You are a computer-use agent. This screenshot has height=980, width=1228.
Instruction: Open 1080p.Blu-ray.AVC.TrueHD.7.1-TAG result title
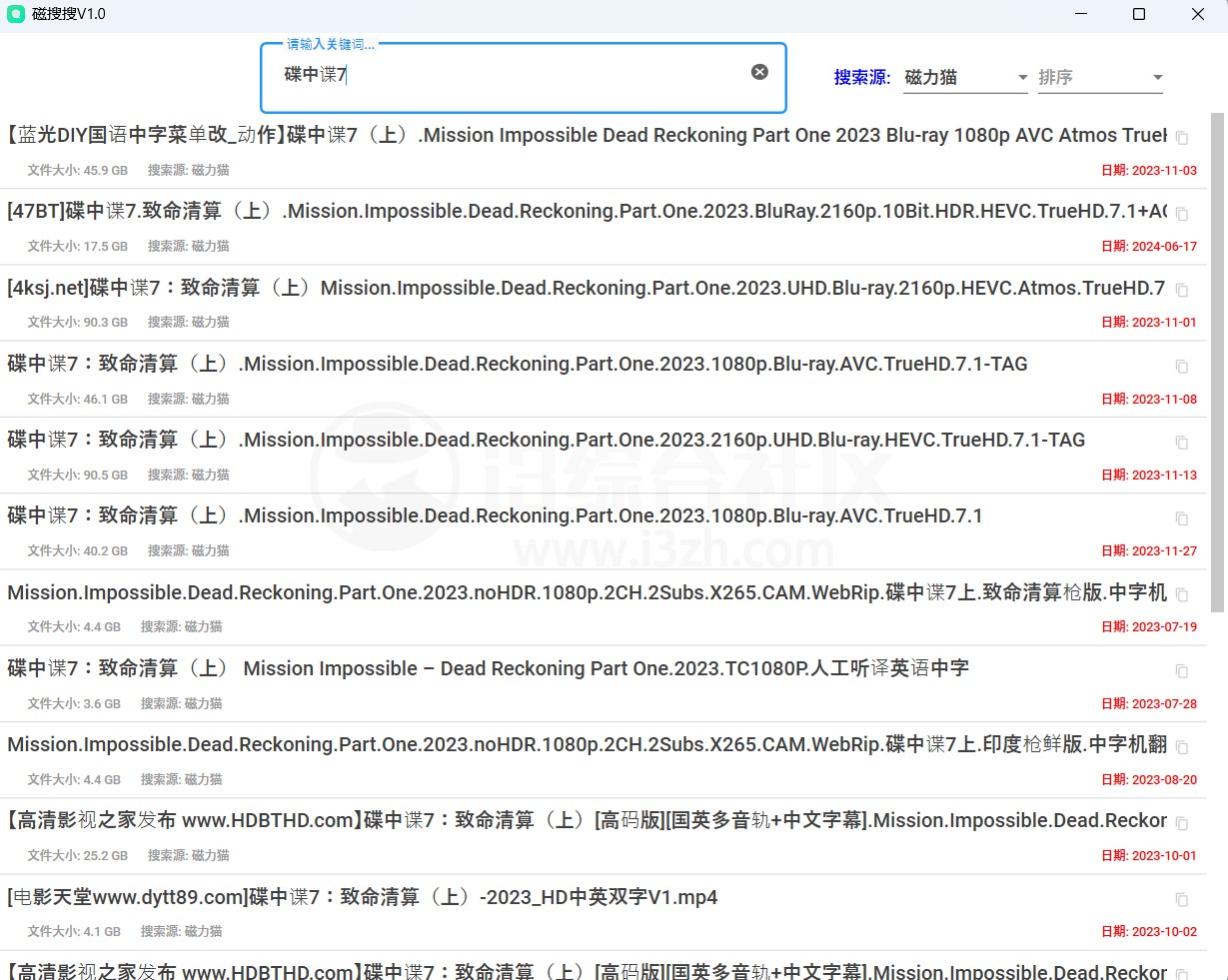click(518, 364)
